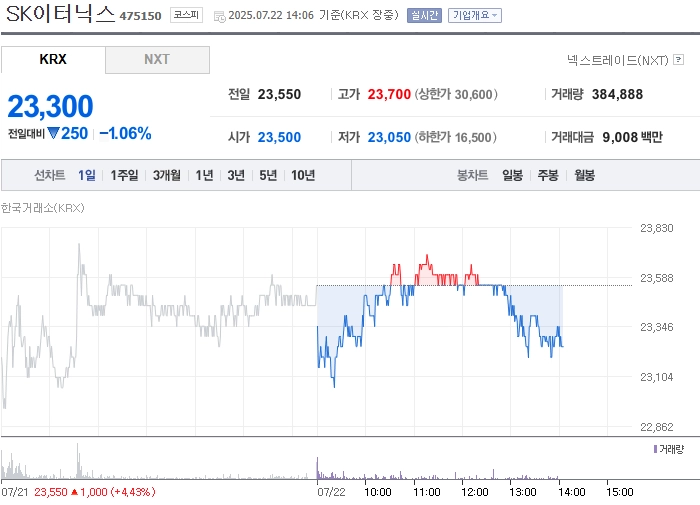700x505 pixels.
Task: Click the 코스피 market badge
Action: coord(186,15)
